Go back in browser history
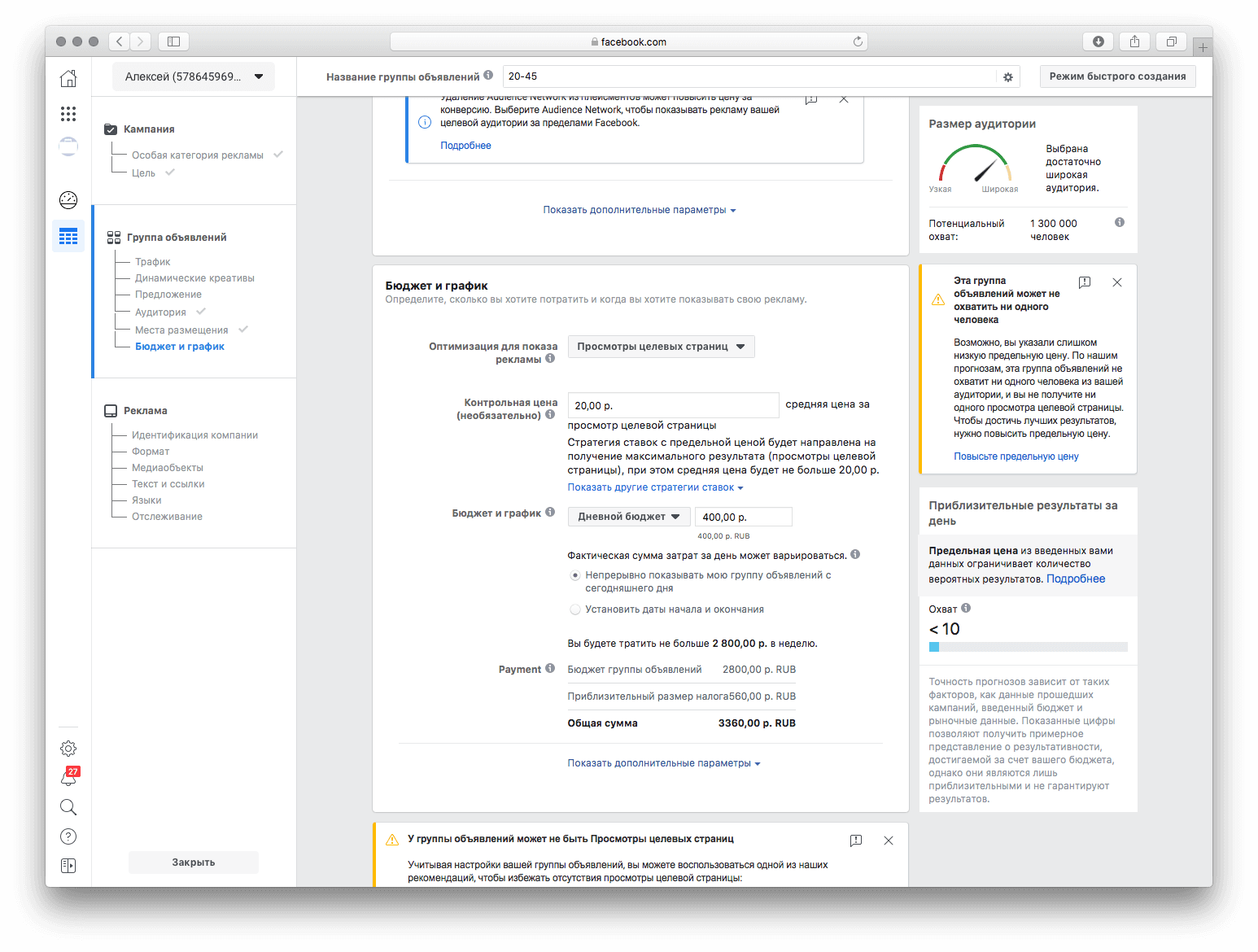Viewport: 1258px width, 952px height. [x=120, y=41]
